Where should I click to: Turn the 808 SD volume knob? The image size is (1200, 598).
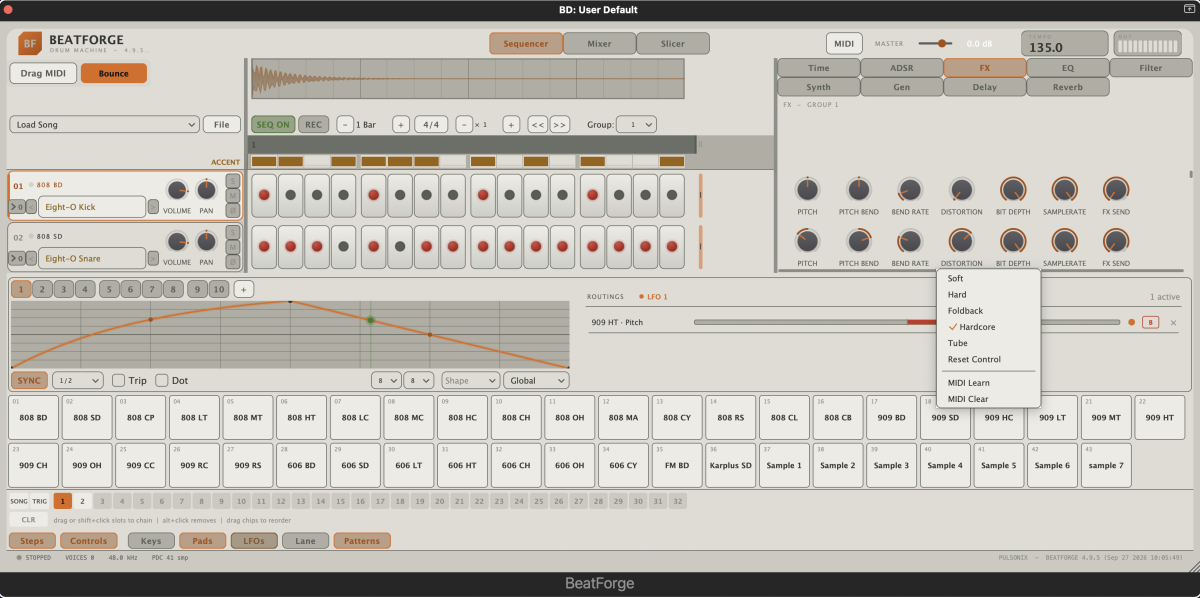[x=177, y=241]
